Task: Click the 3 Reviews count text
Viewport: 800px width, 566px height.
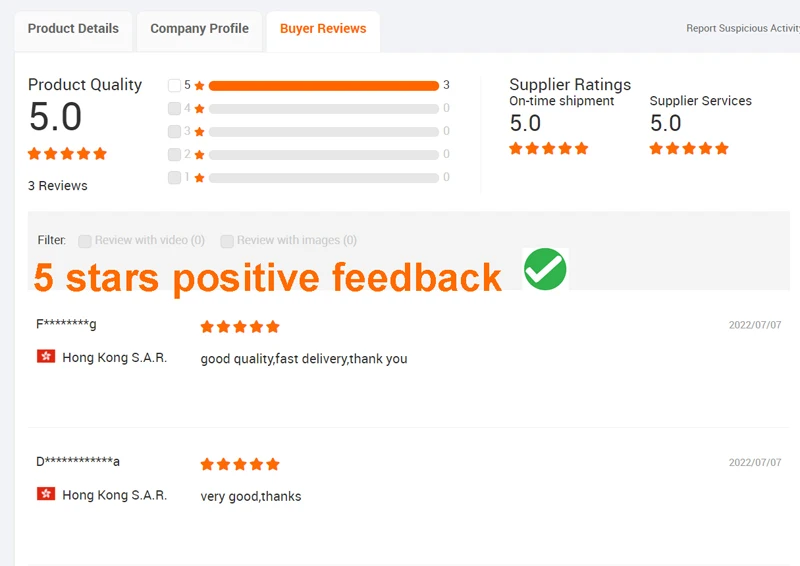Action: (x=58, y=186)
